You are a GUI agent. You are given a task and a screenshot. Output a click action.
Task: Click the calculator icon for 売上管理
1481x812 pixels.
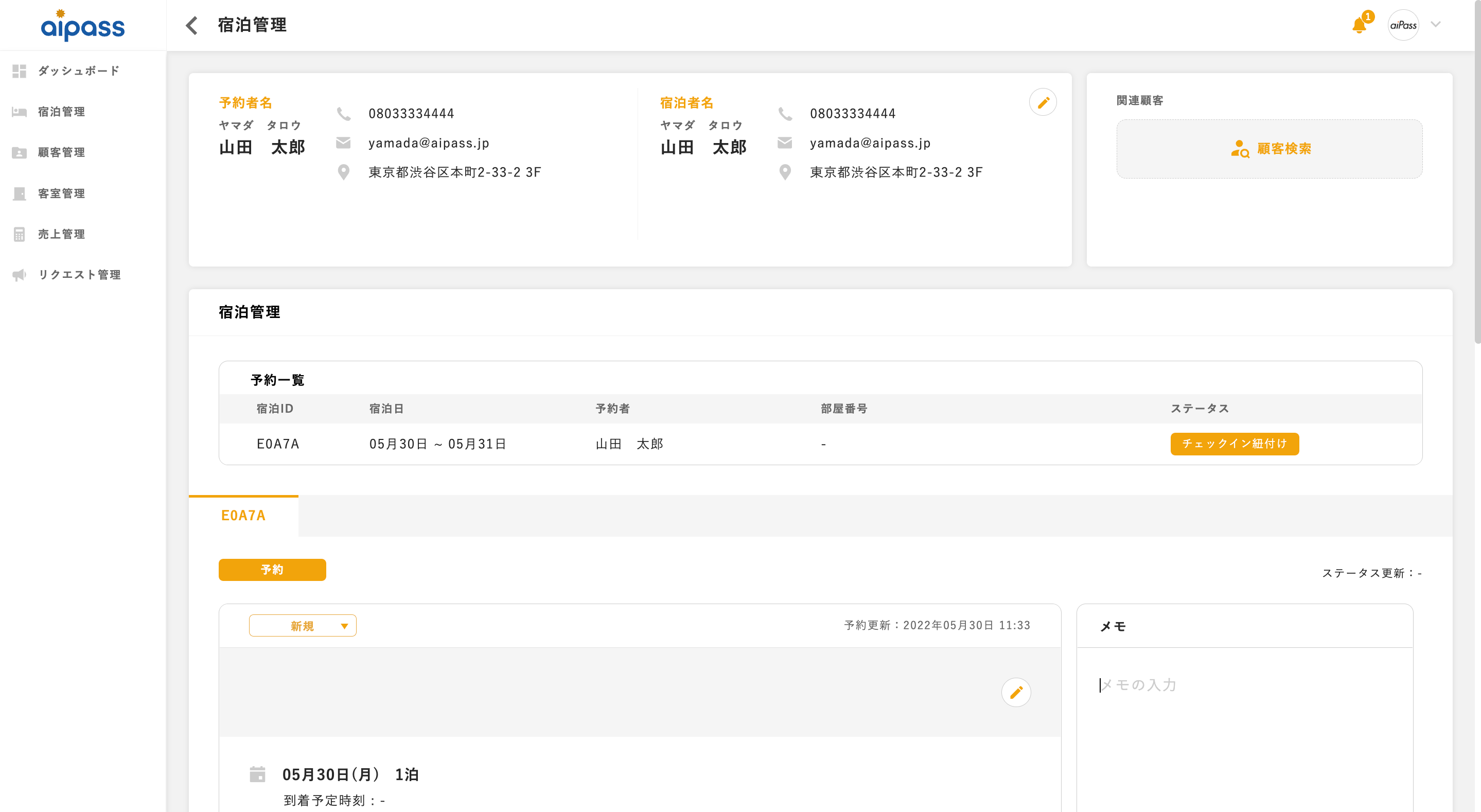19,234
